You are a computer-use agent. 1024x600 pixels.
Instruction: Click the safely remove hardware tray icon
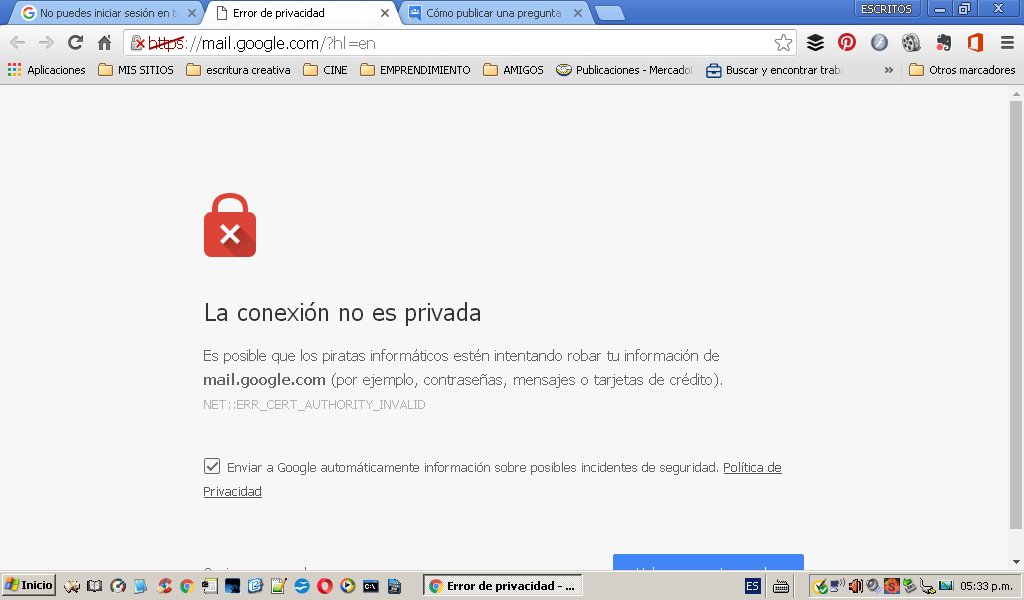tap(908, 586)
